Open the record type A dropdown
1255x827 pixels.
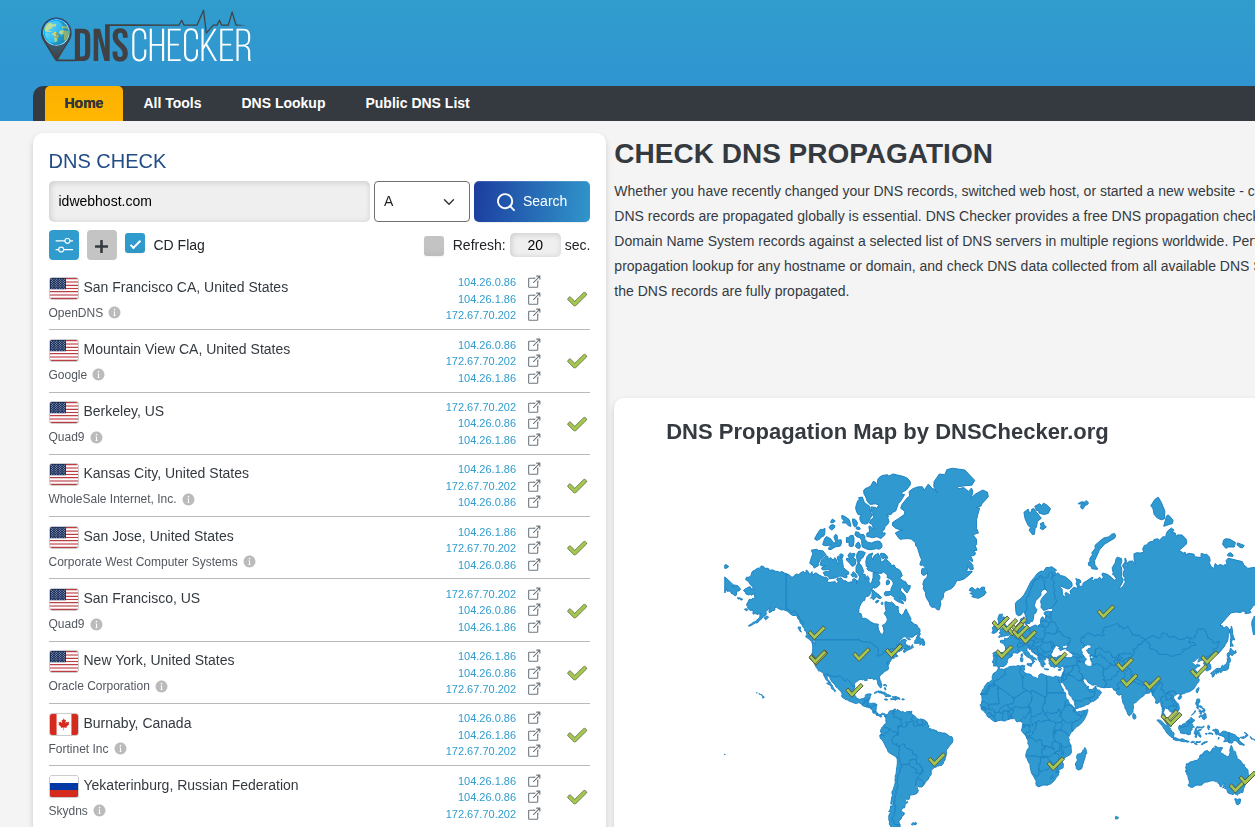point(421,201)
